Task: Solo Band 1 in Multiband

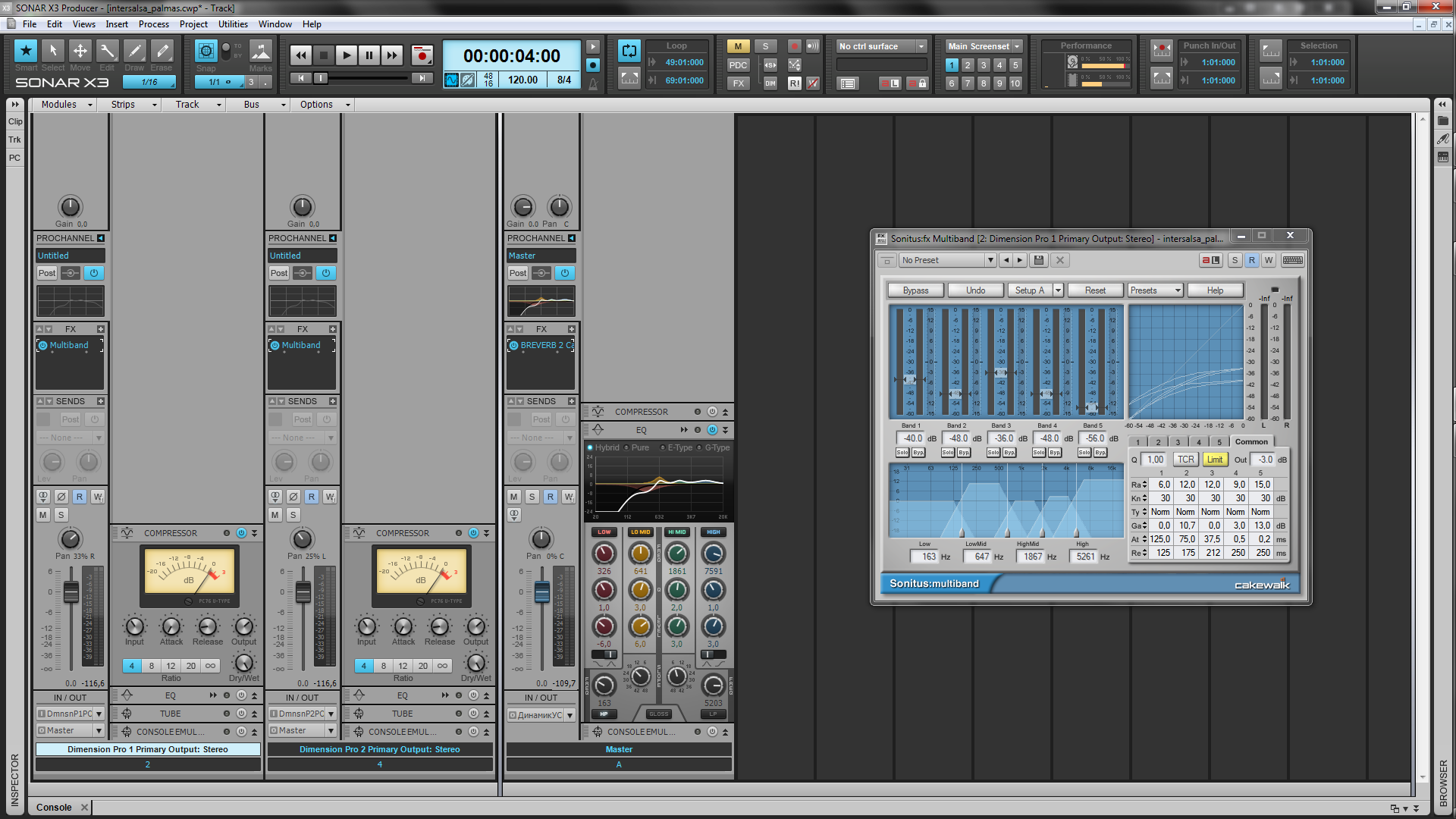Action: [902, 453]
